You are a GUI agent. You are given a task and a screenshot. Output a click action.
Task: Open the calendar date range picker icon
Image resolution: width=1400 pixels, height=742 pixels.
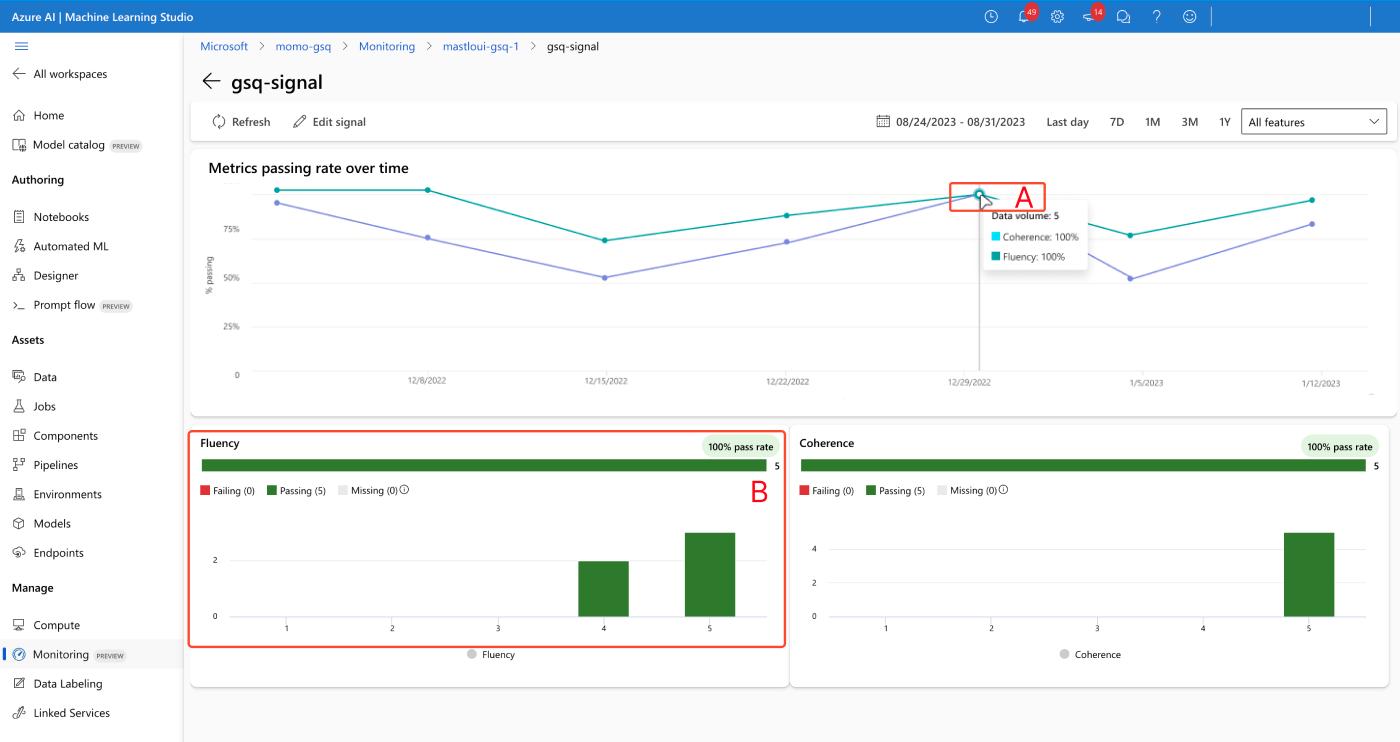(x=883, y=122)
